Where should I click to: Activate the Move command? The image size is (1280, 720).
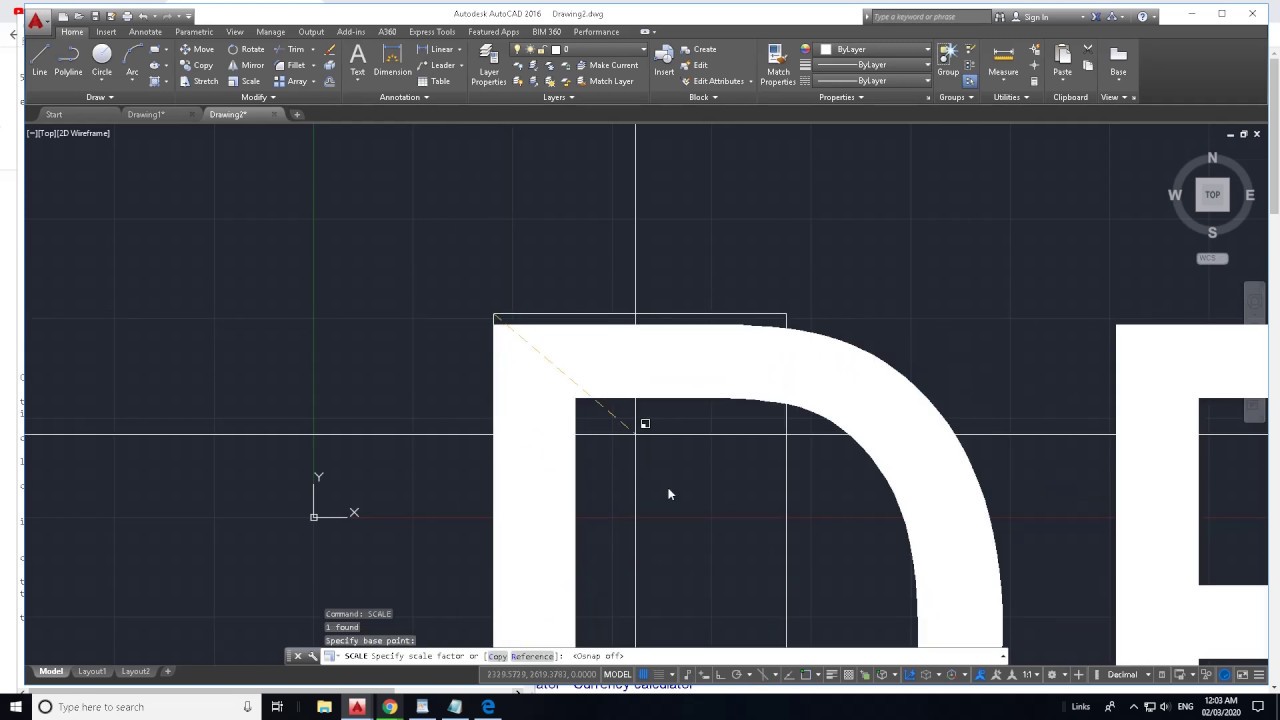197,49
